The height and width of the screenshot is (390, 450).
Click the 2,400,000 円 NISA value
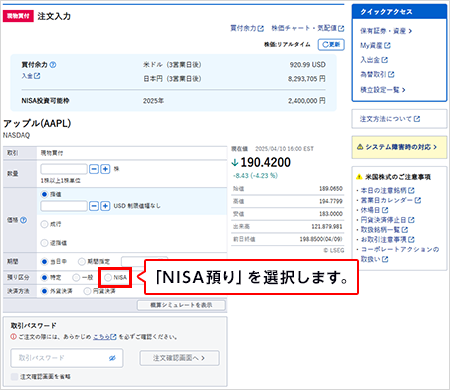307,101
